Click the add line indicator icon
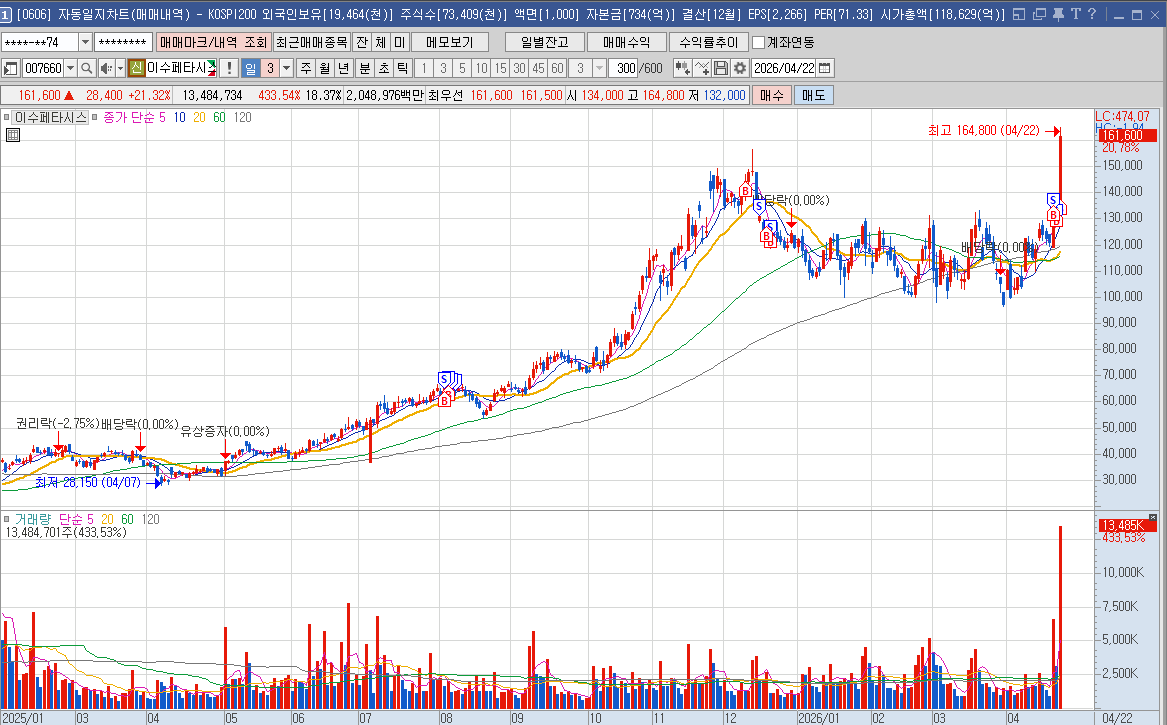 pos(702,68)
